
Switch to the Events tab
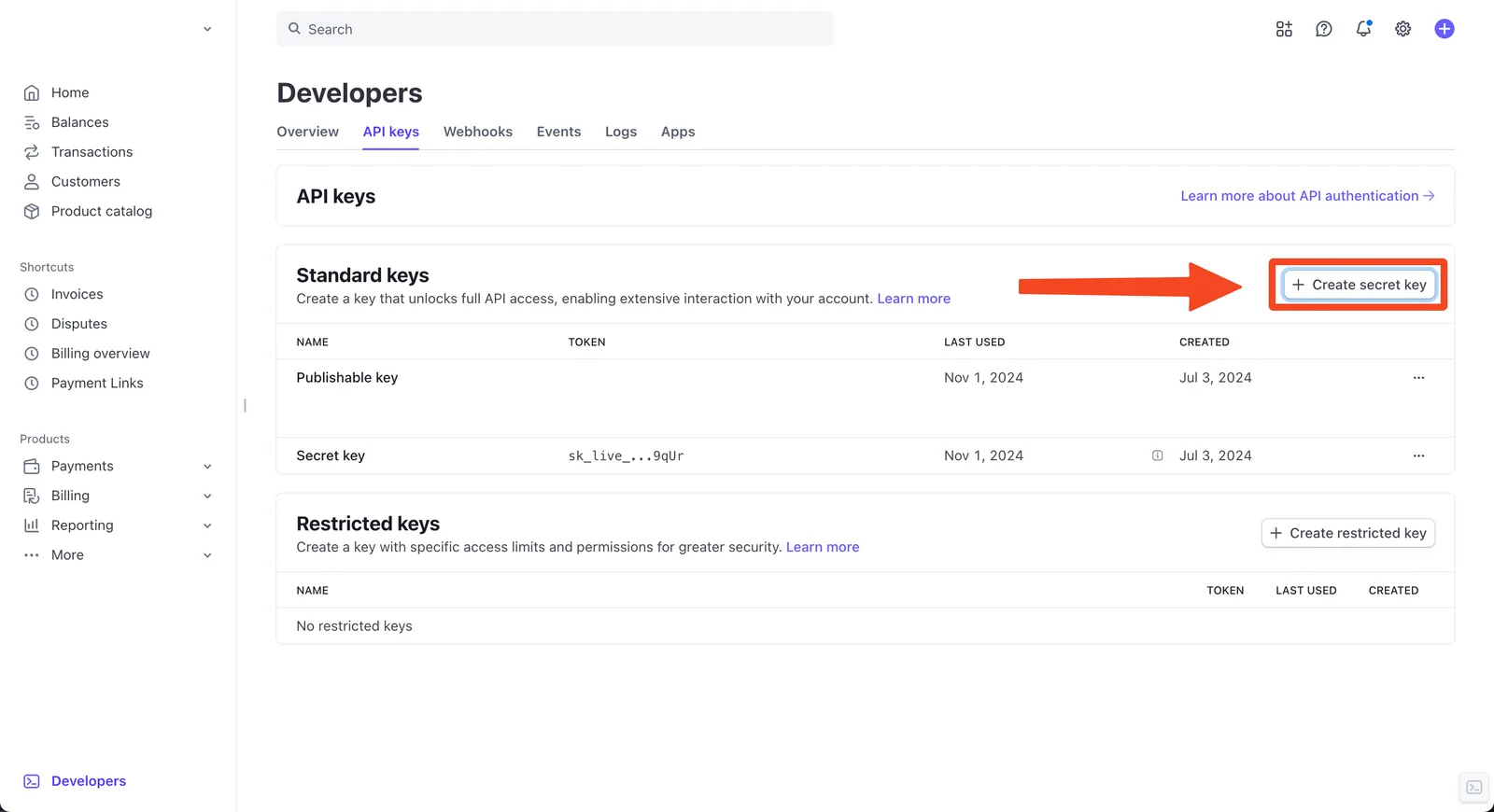[558, 132]
